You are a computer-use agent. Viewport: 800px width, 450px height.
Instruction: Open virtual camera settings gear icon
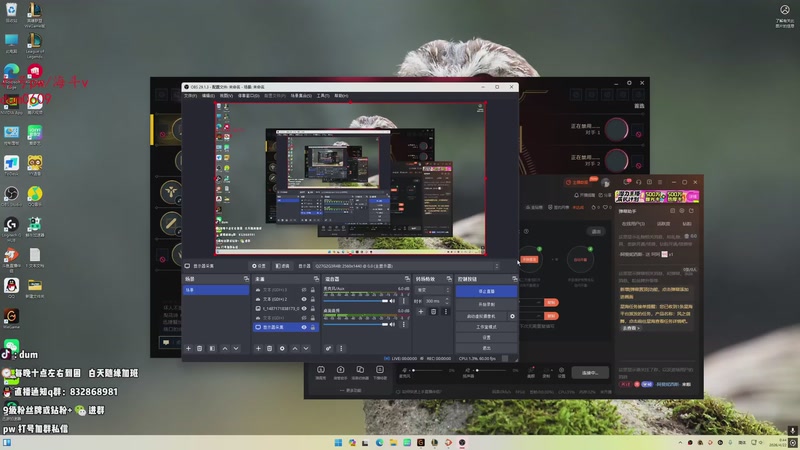(x=513, y=316)
